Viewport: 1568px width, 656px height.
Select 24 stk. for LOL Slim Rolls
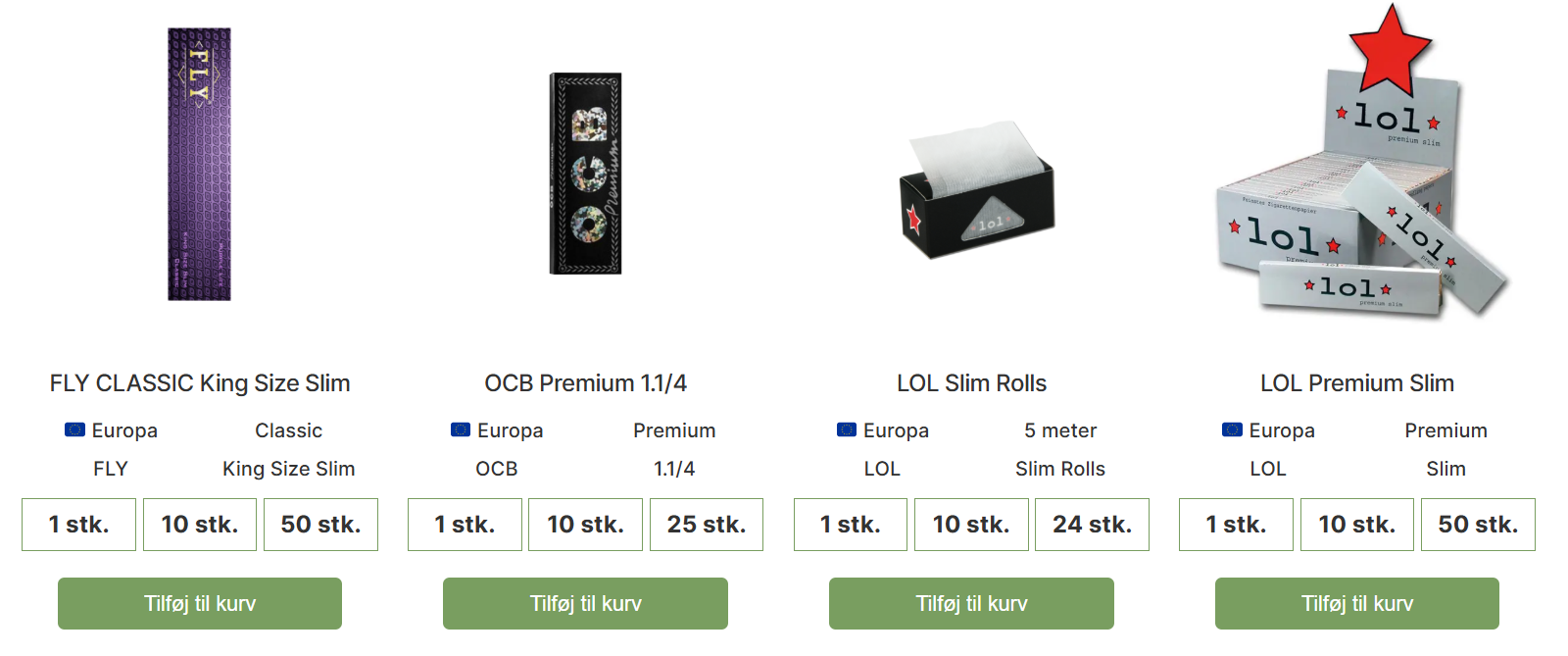point(1092,525)
